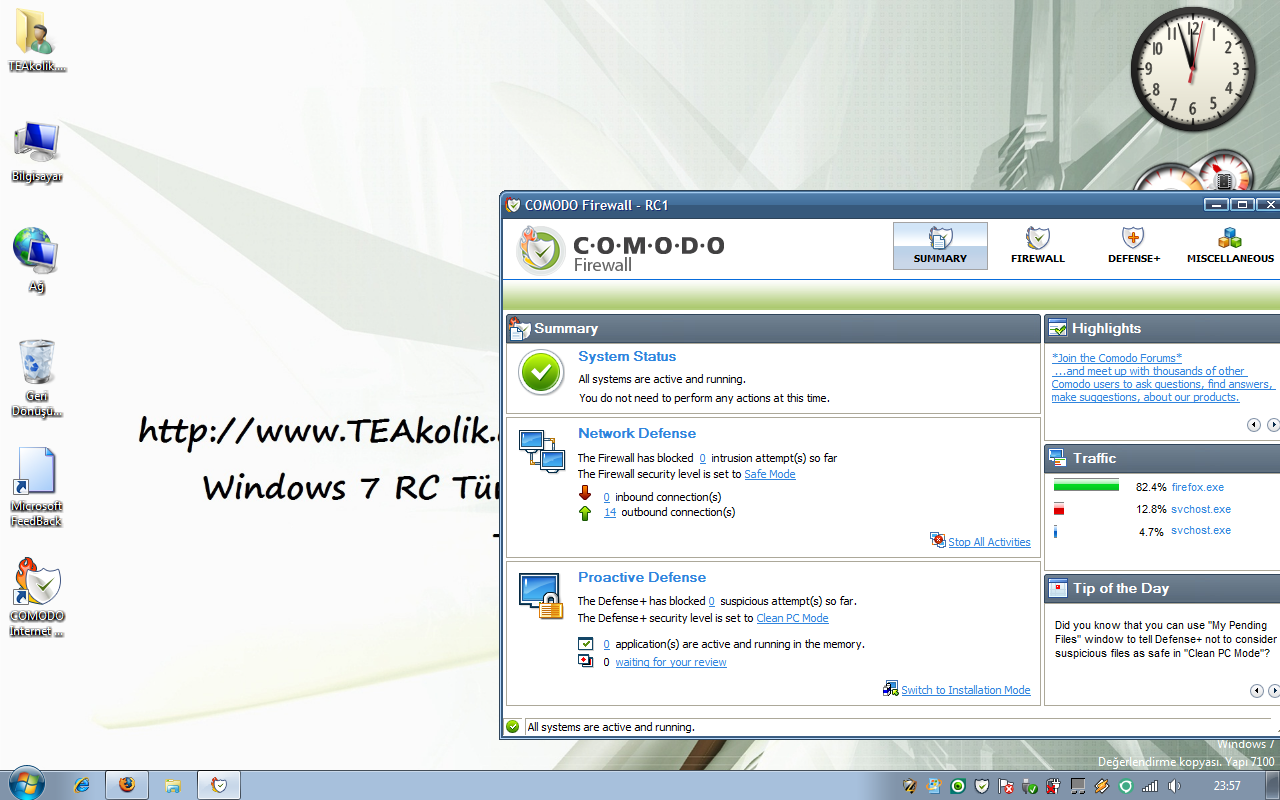
Task: Click the Switch to Installation Mode icon
Action: [891, 688]
